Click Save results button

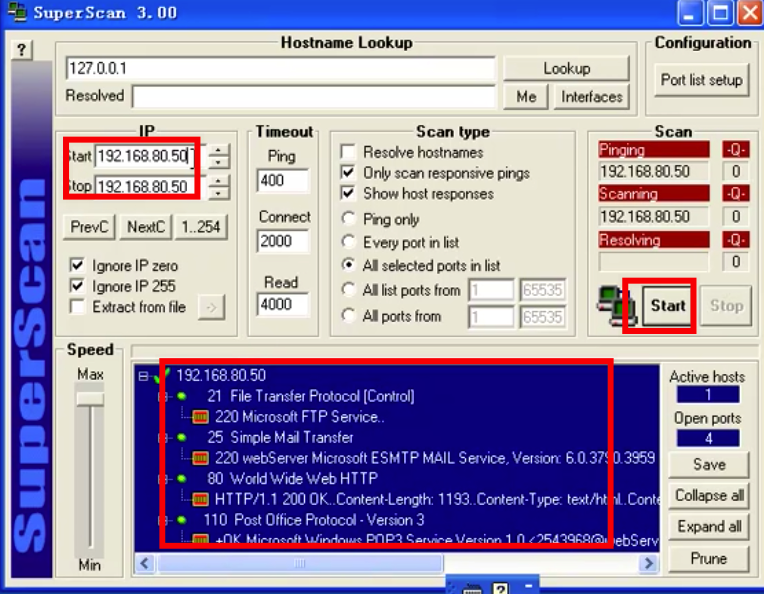coord(709,464)
